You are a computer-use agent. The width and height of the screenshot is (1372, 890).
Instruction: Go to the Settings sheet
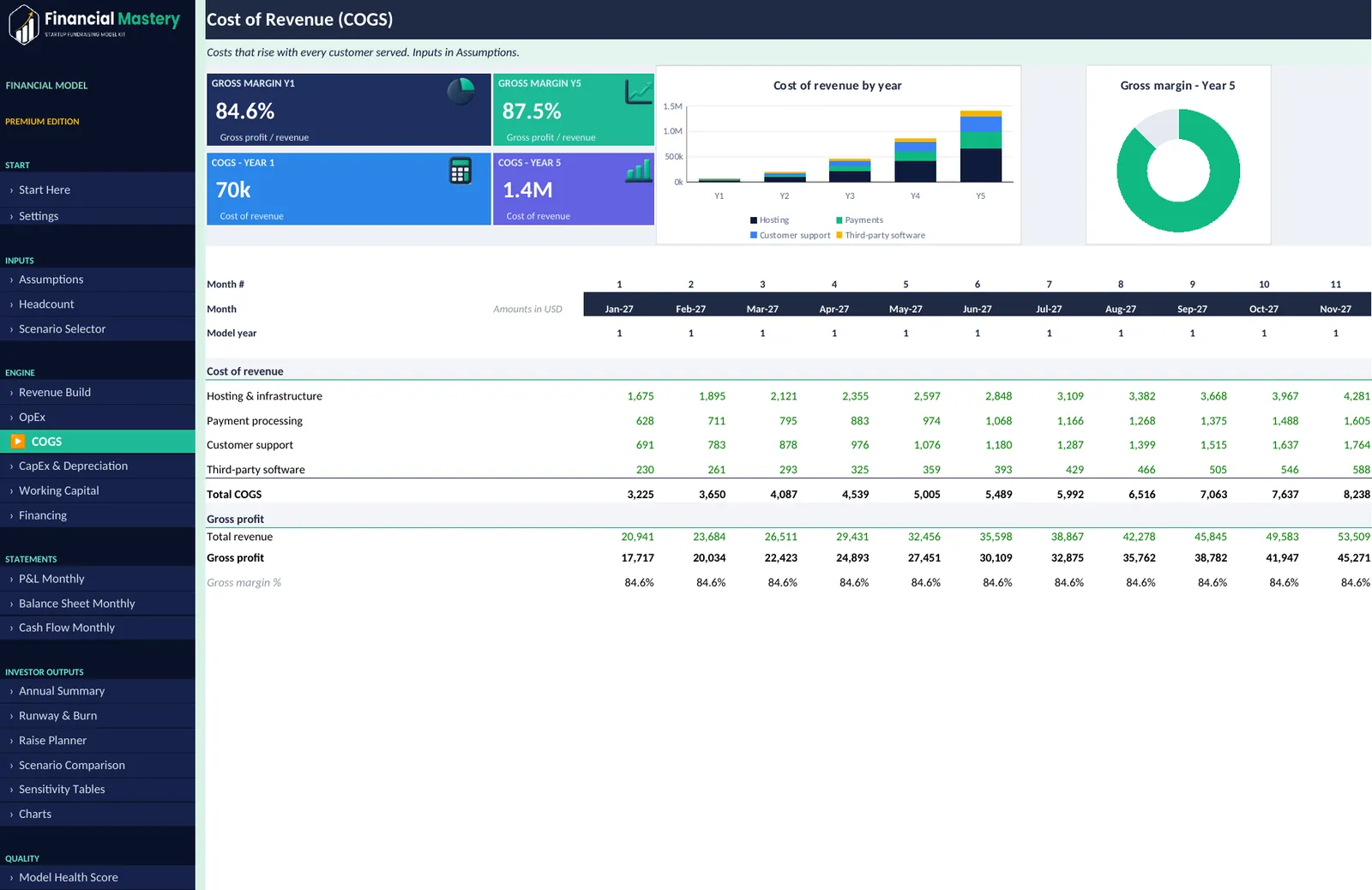point(98,216)
